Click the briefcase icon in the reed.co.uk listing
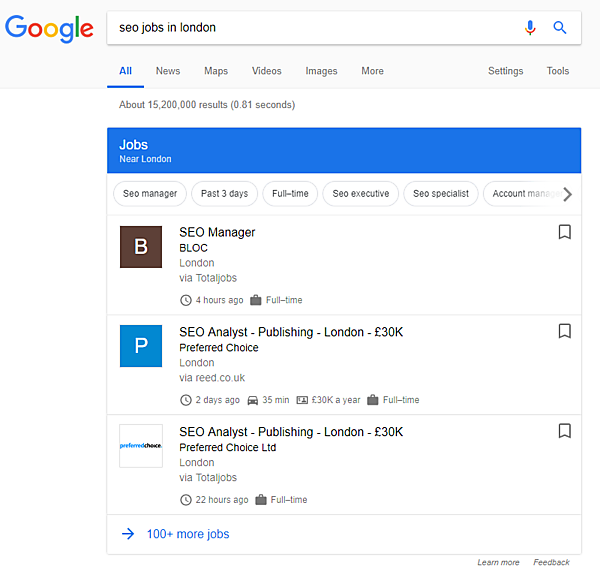Viewport: 600px width, 575px height. [372, 400]
